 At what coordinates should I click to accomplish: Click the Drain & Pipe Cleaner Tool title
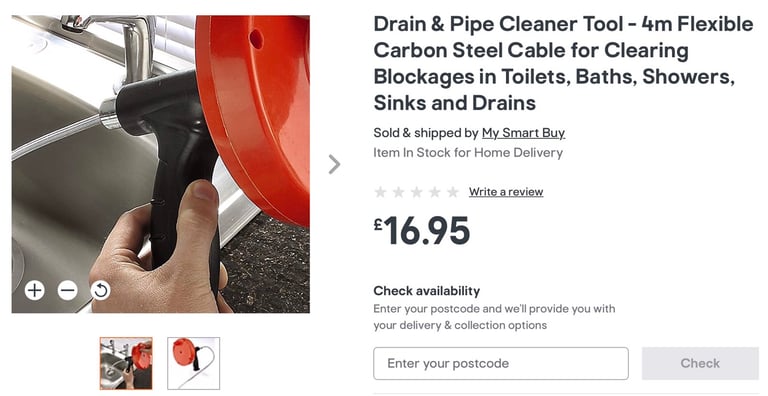point(563,63)
